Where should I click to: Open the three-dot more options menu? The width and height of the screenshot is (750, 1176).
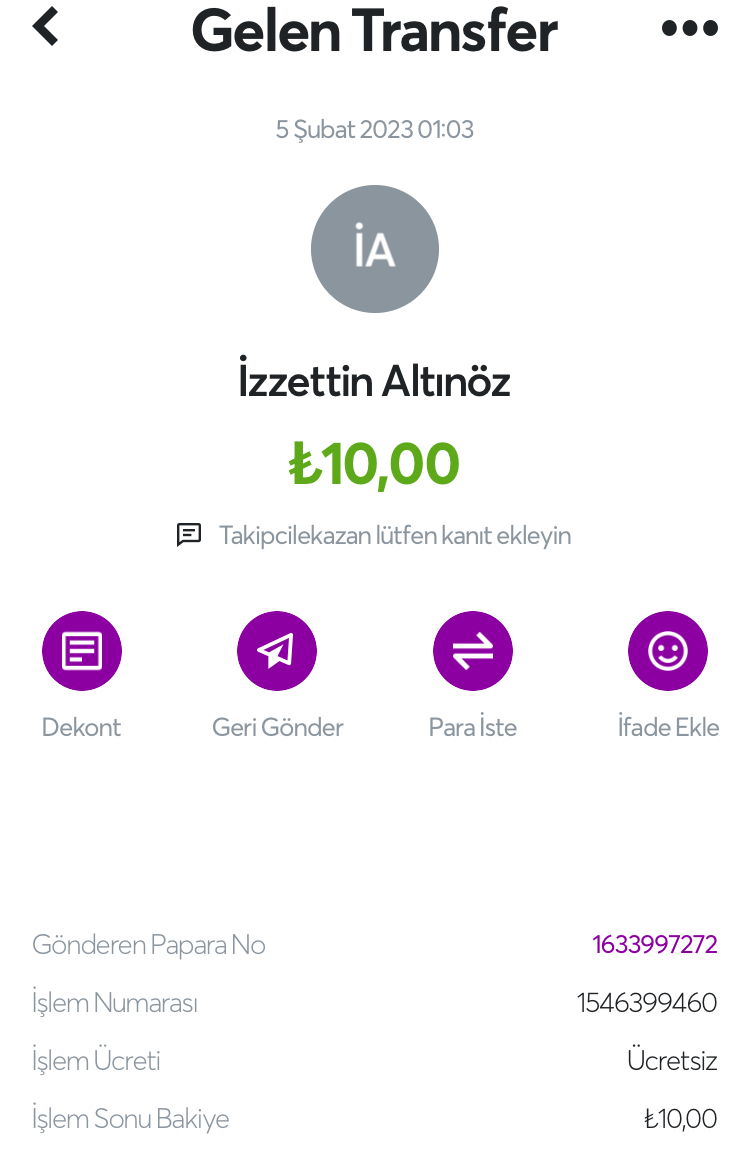click(690, 28)
